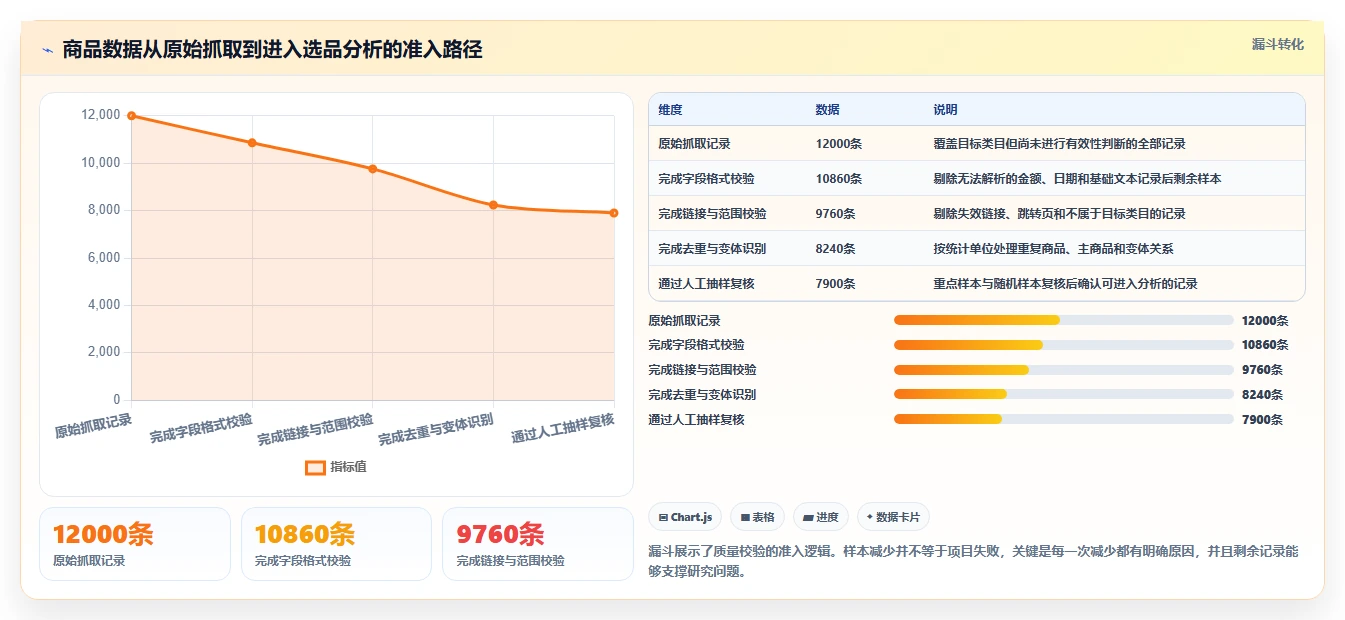1345x620 pixels.
Task: Click the 完成链接与范围校验 progress bar
Action: pos(1063,370)
